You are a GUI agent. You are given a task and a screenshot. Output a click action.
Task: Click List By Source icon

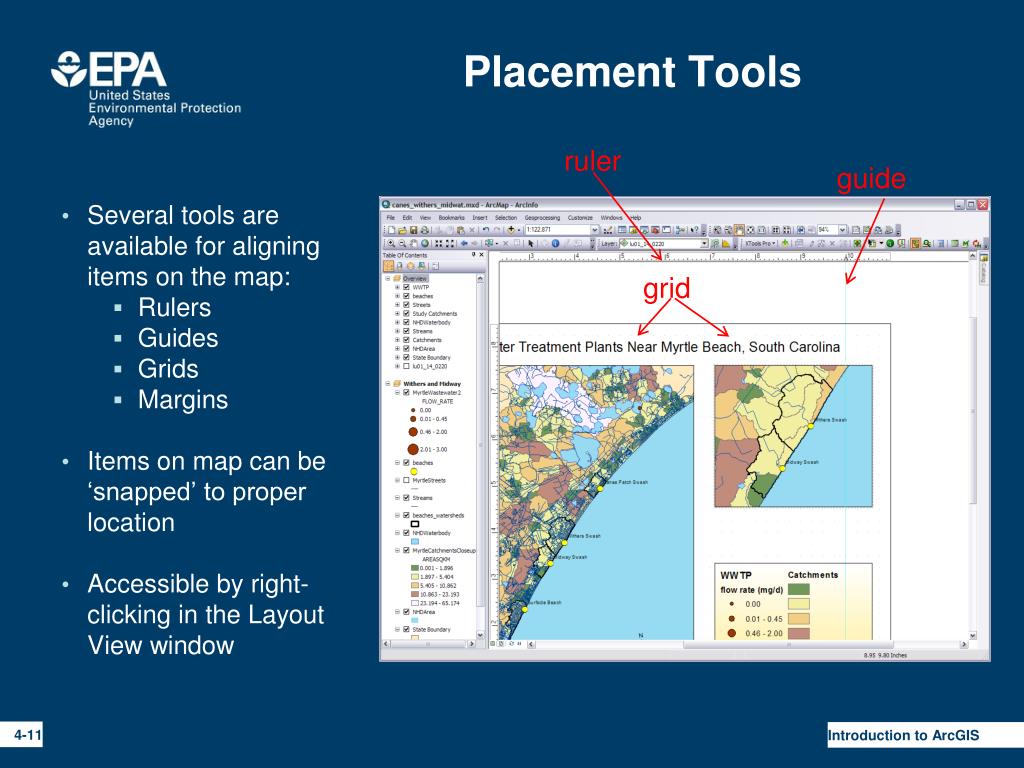[x=399, y=266]
